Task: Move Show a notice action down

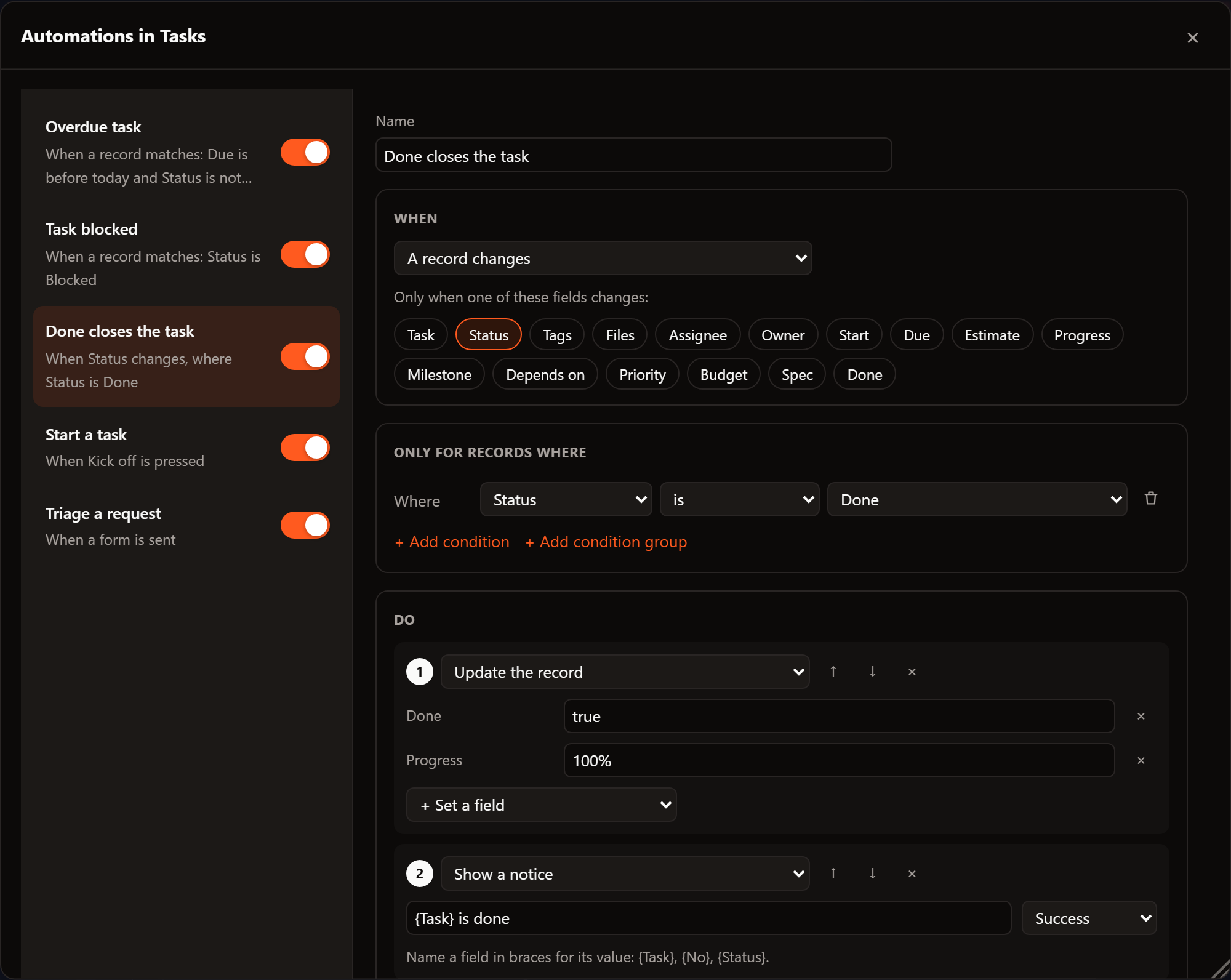Action: point(872,874)
